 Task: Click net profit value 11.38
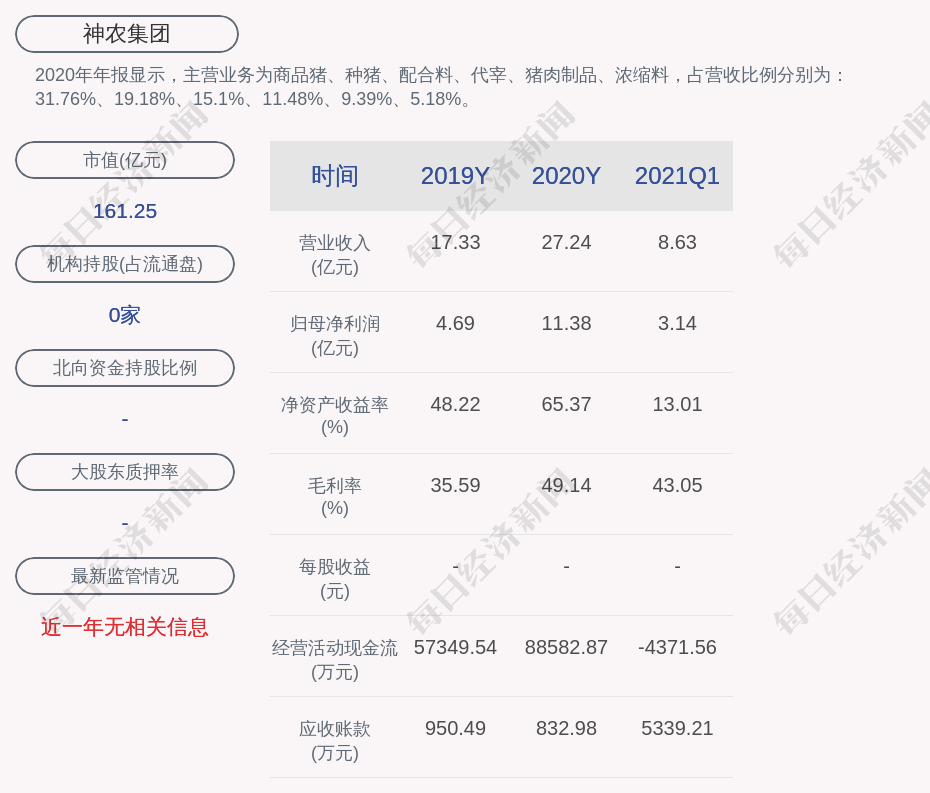pos(566,323)
